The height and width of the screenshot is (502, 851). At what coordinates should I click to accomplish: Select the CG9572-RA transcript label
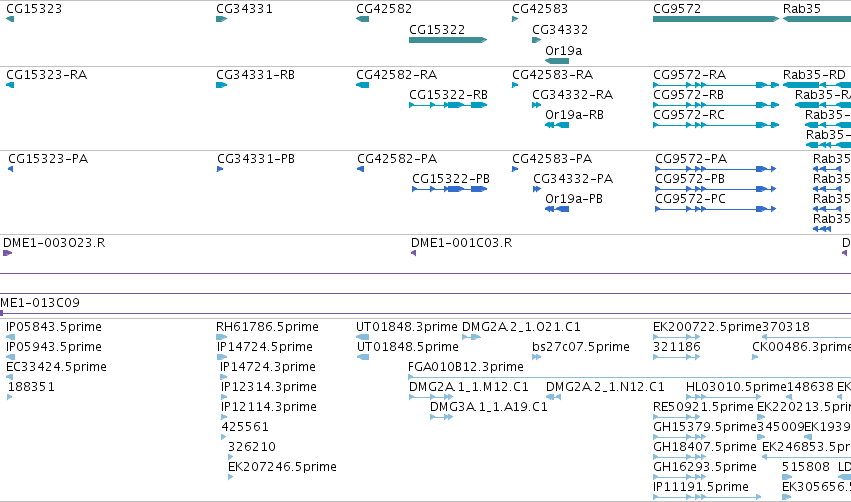coord(689,74)
